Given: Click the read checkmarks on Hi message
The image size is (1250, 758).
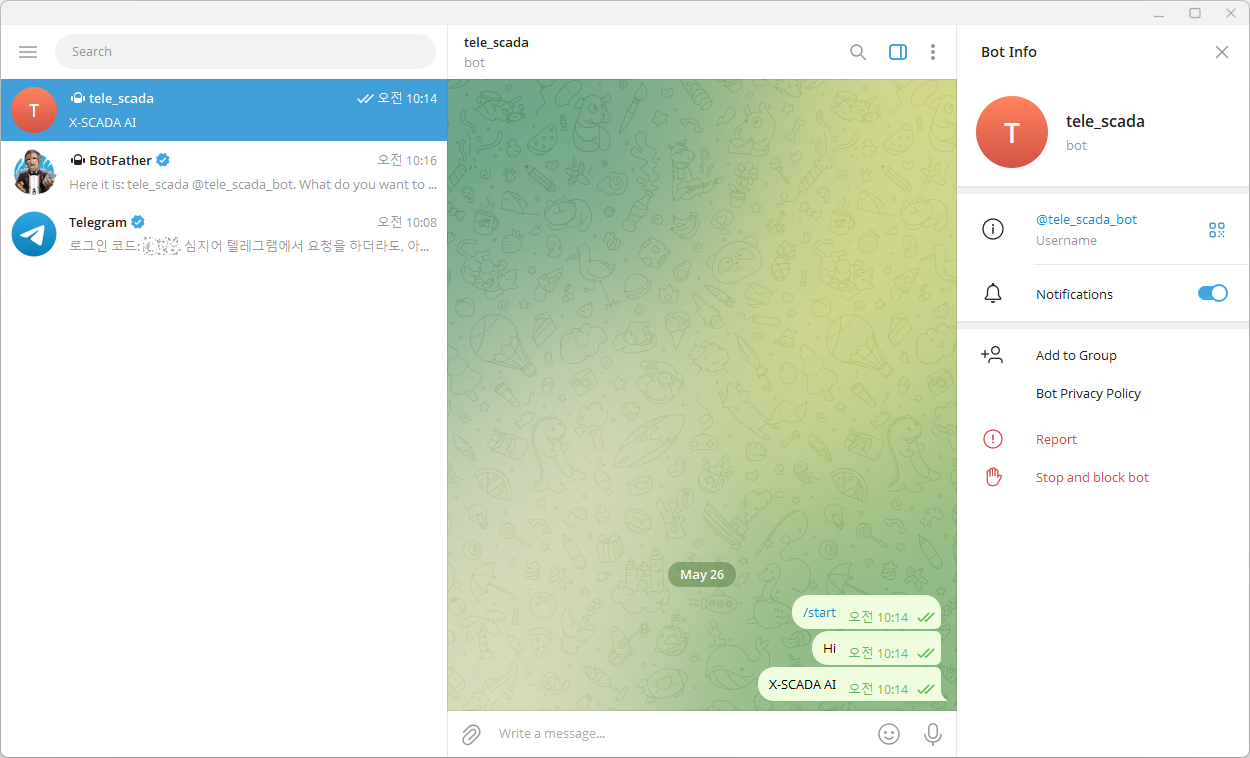Looking at the screenshot, I should [x=925, y=654].
